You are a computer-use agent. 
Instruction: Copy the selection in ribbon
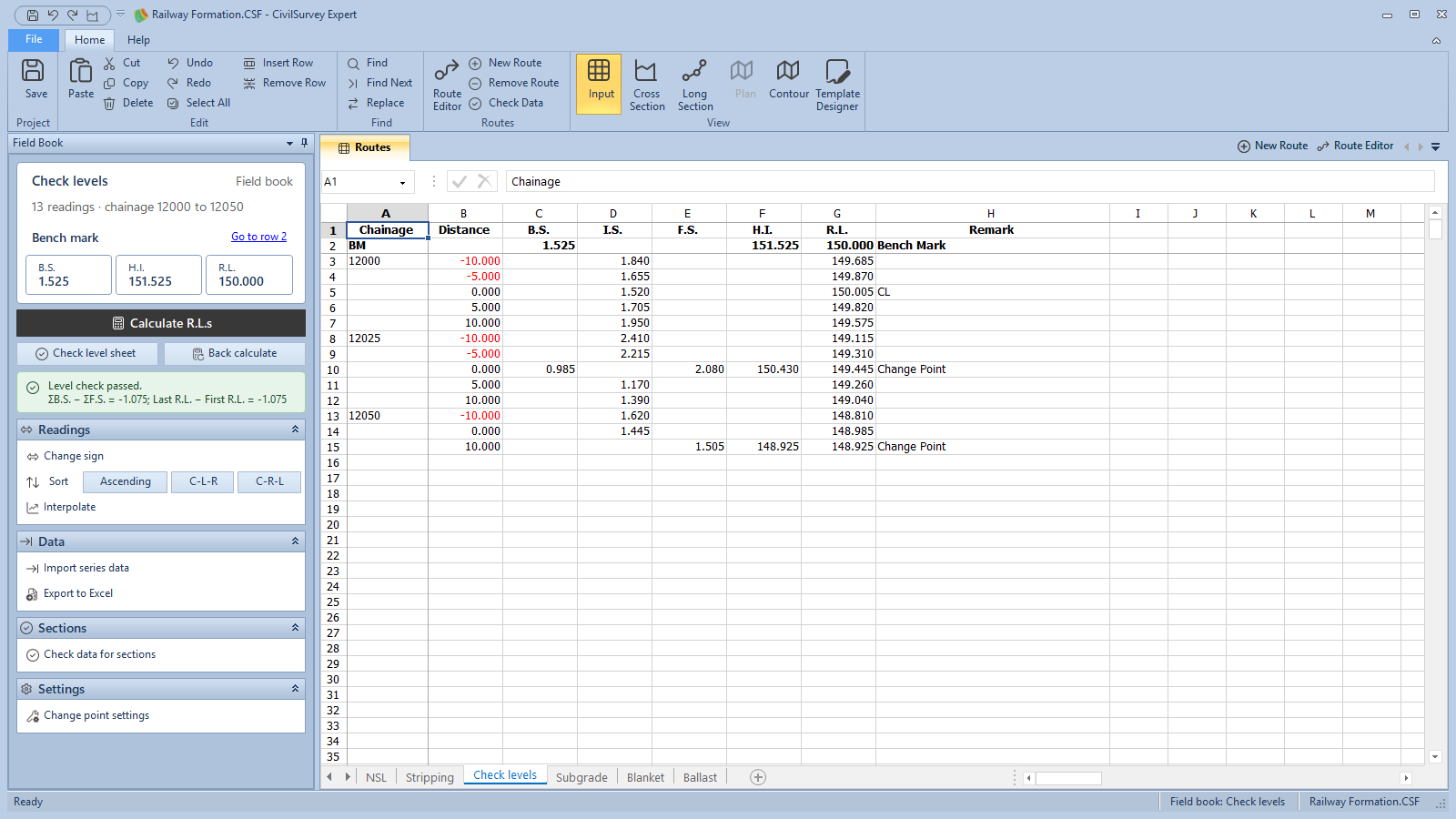pos(126,83)
